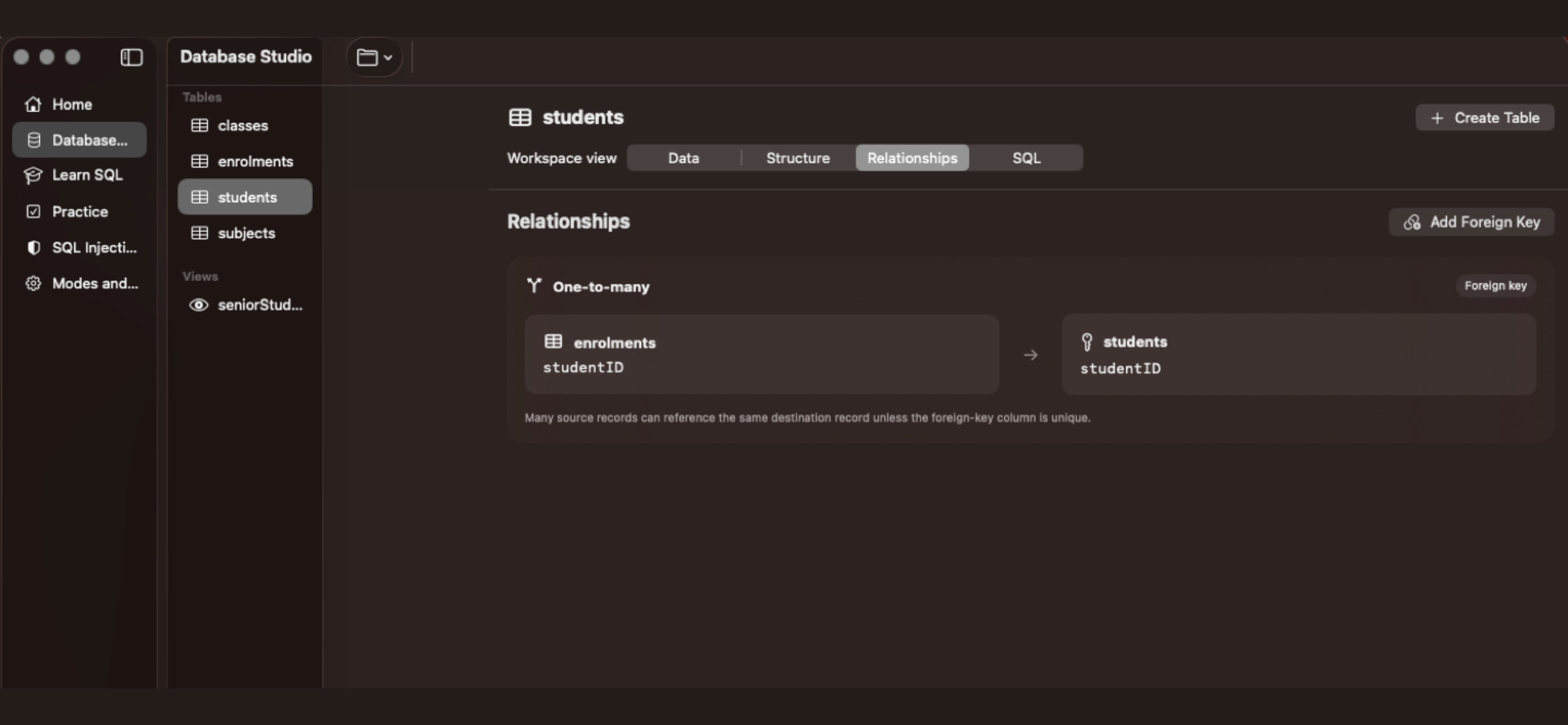Click Add Foreign Key button
The height and width of the screenshot is (725, 1568).
click(x=1471, y=222)
